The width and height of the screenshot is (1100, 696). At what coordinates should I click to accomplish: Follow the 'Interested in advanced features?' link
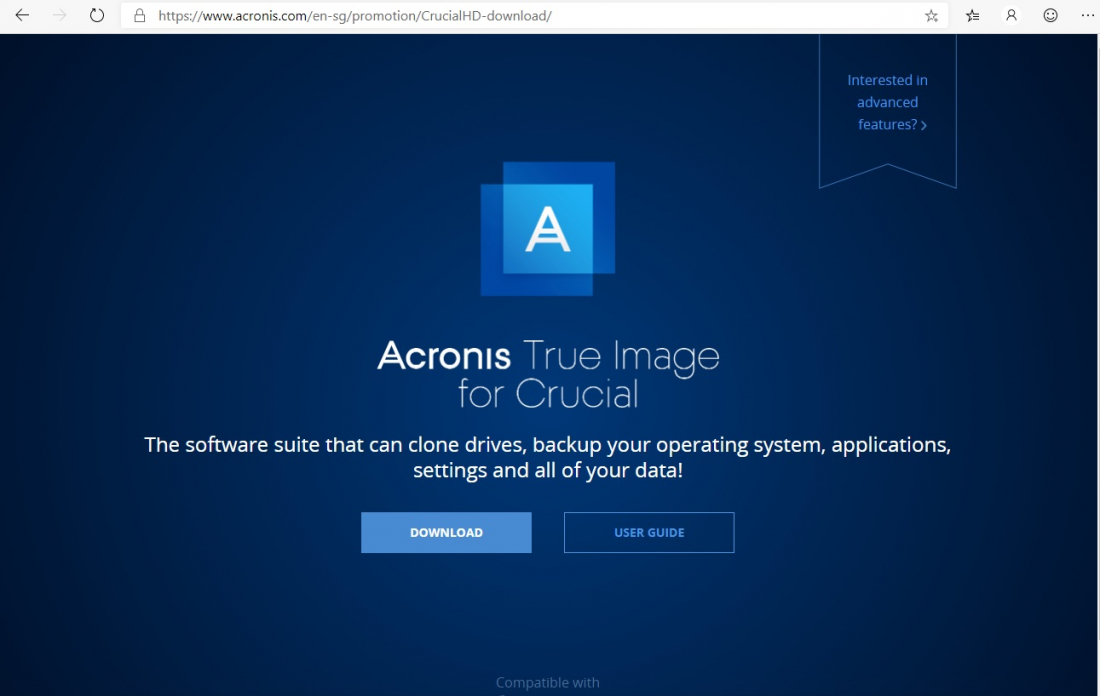[x=887, y=102]
